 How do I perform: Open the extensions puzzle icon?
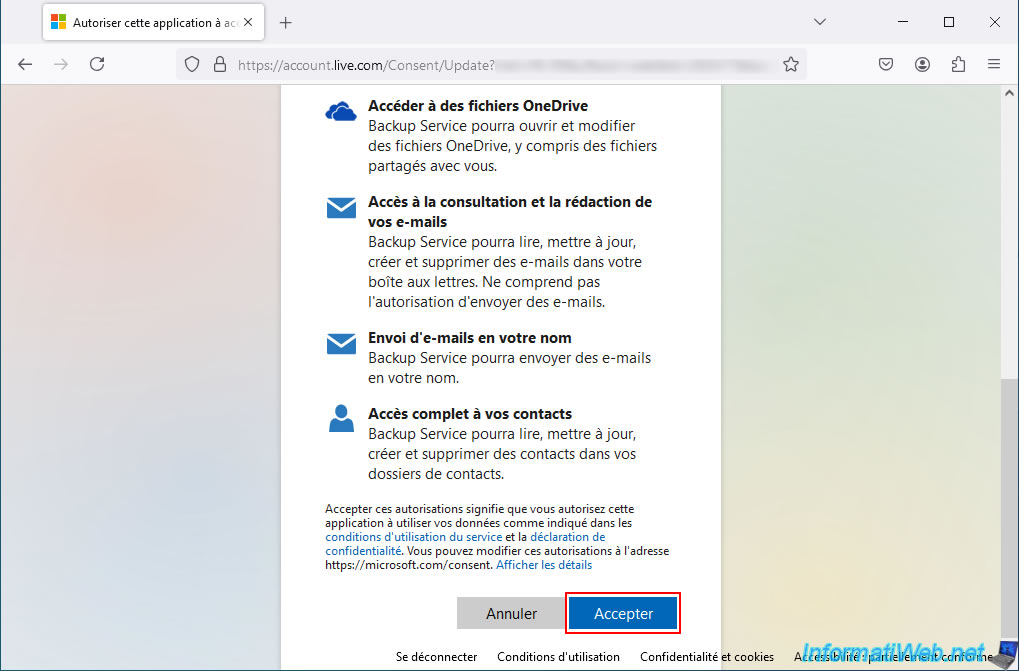coord(958,64)
